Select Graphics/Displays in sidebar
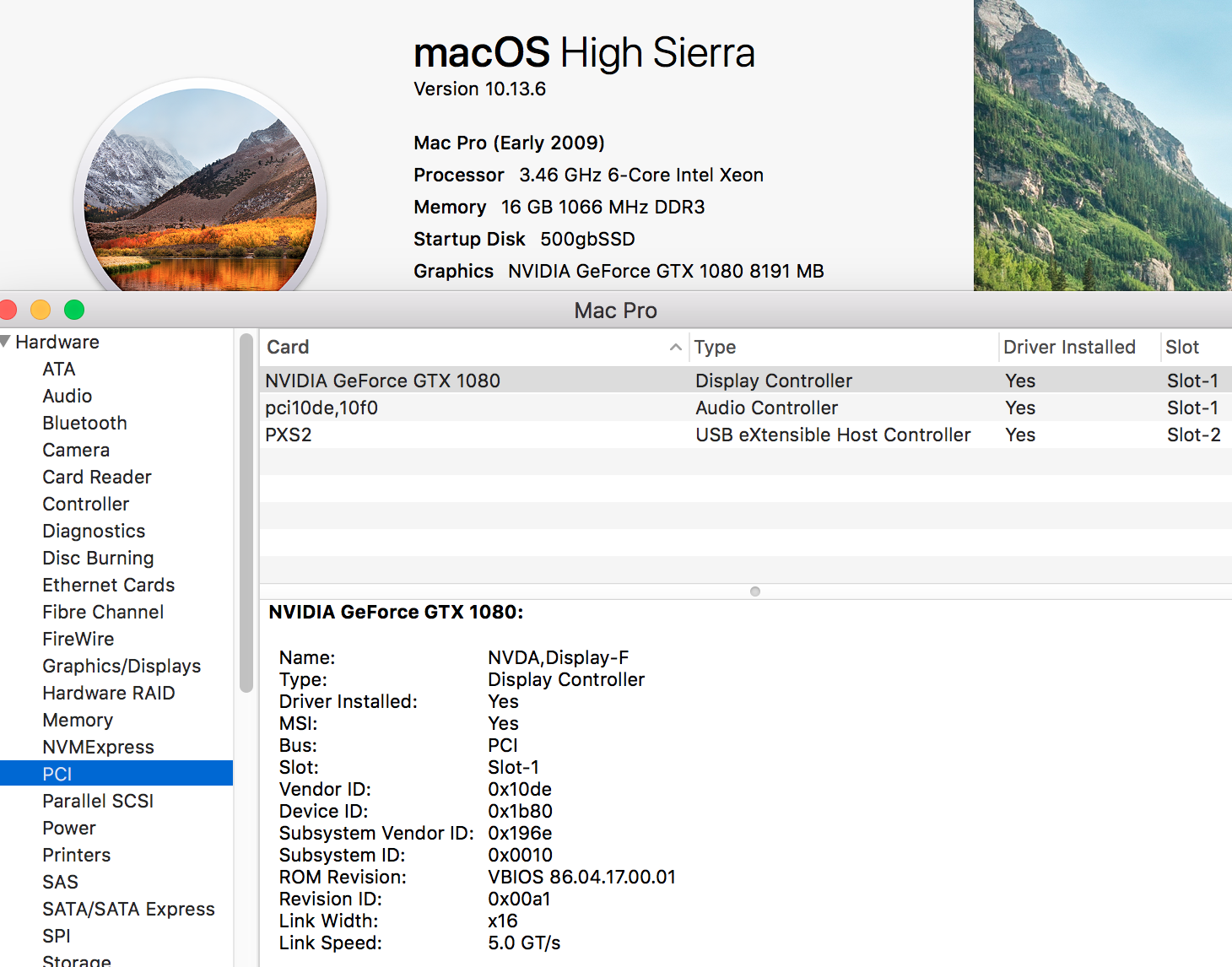This screenshot has width=1232, height=967. coord(122,666)
